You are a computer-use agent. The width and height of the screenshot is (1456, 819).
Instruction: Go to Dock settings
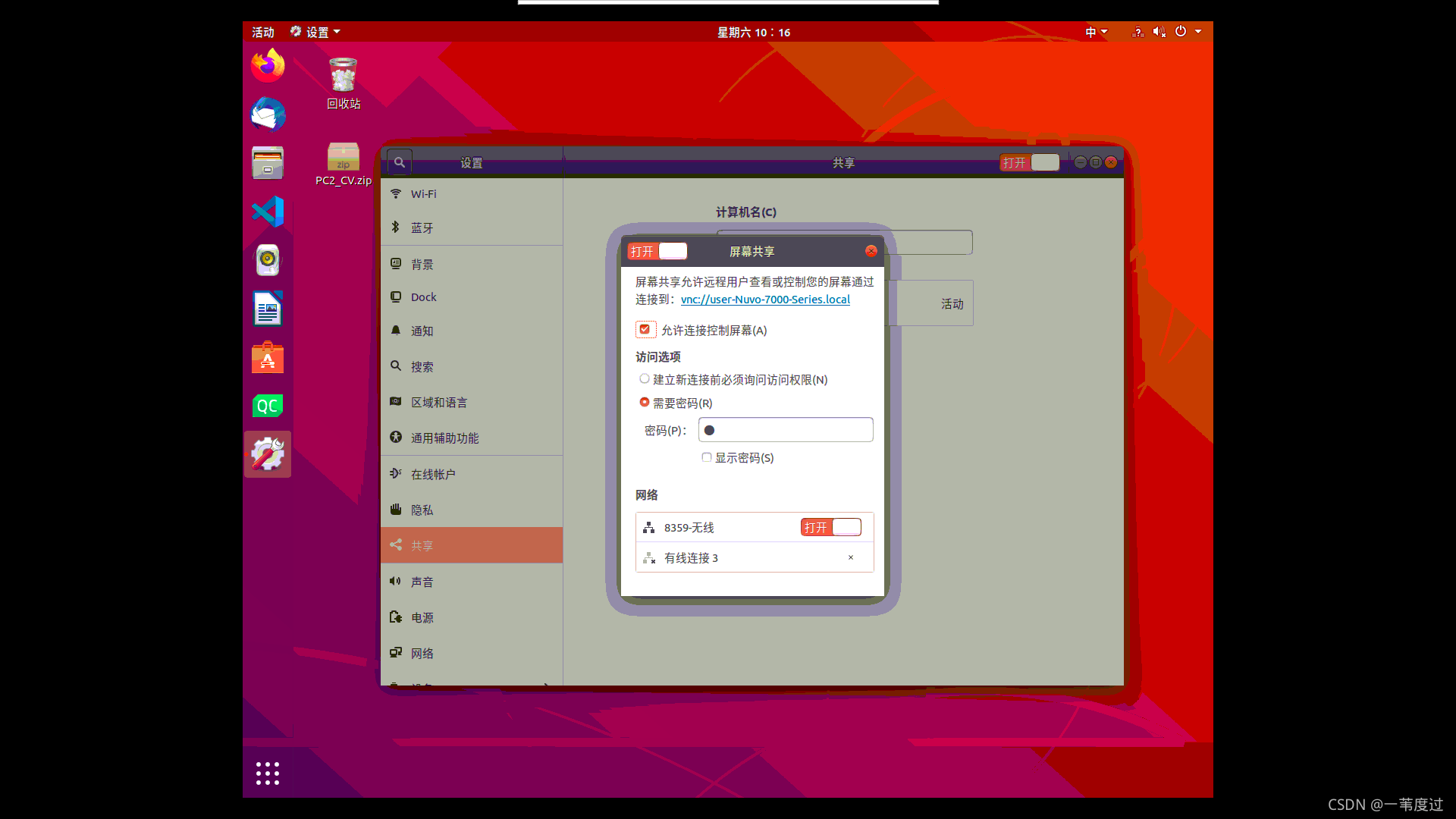(472, 297)
